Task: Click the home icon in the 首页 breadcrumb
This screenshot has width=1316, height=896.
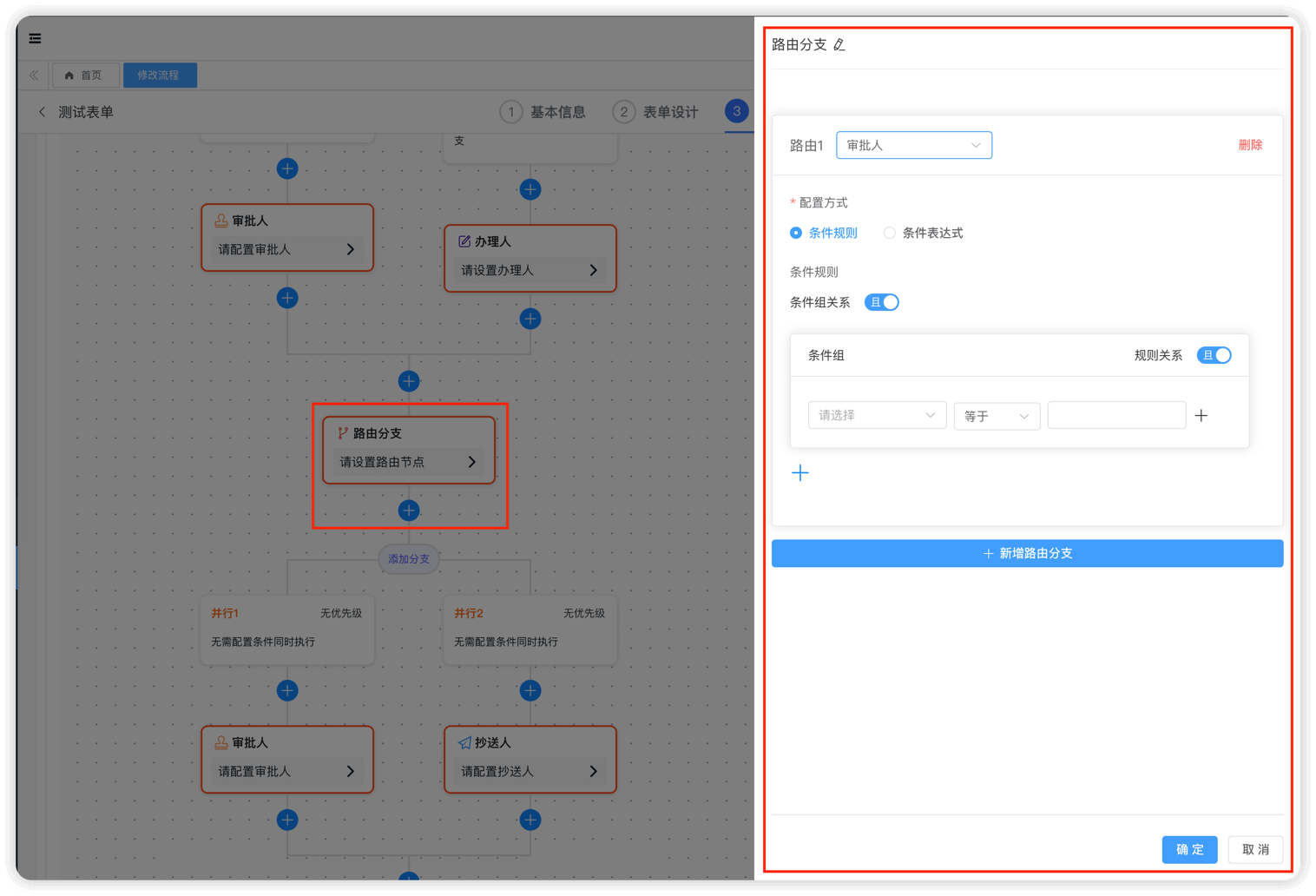Action: (x=69, y=75)
